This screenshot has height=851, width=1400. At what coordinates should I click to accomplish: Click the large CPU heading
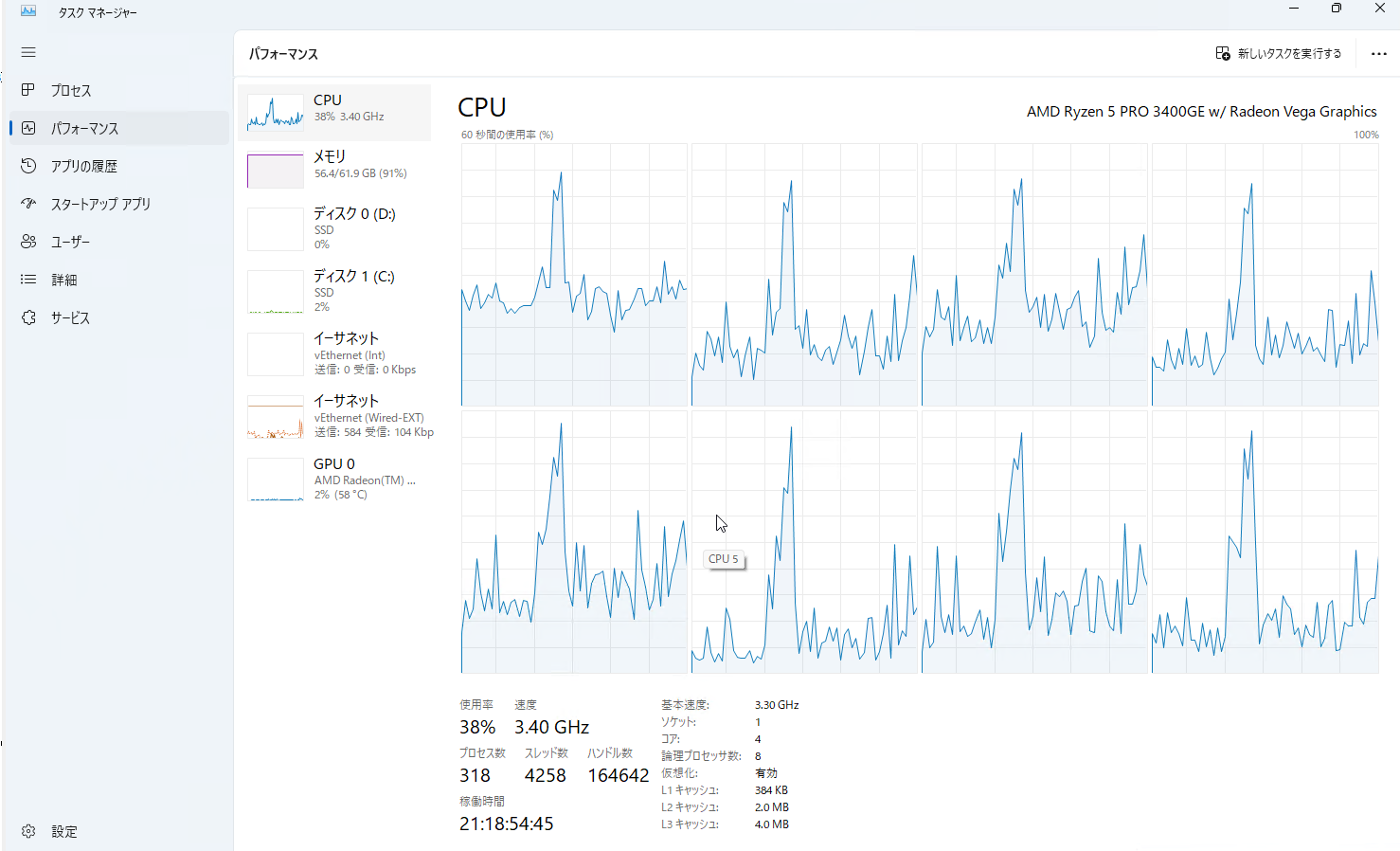[482, 107]
